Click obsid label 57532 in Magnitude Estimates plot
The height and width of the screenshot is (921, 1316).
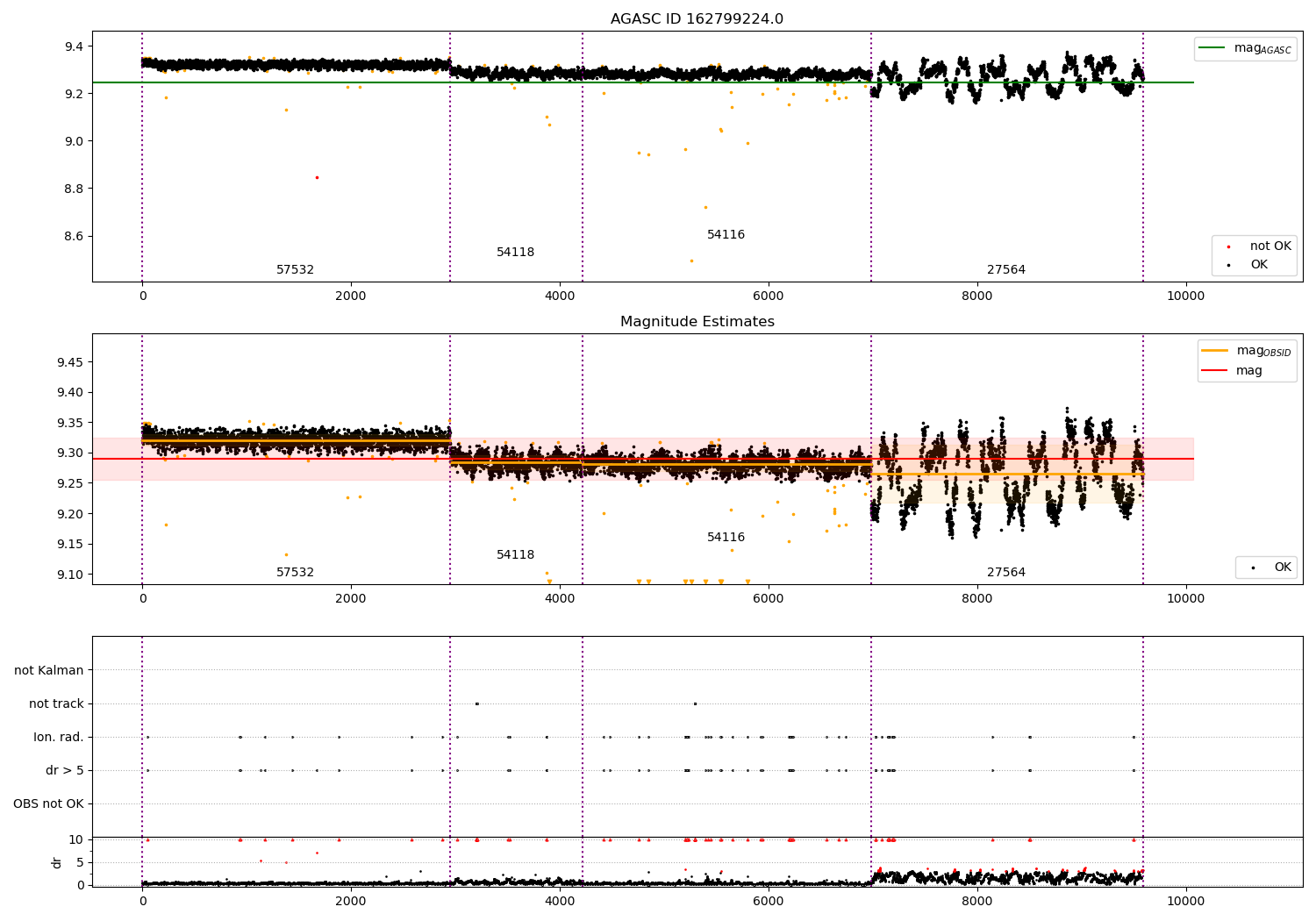(295, 573)
